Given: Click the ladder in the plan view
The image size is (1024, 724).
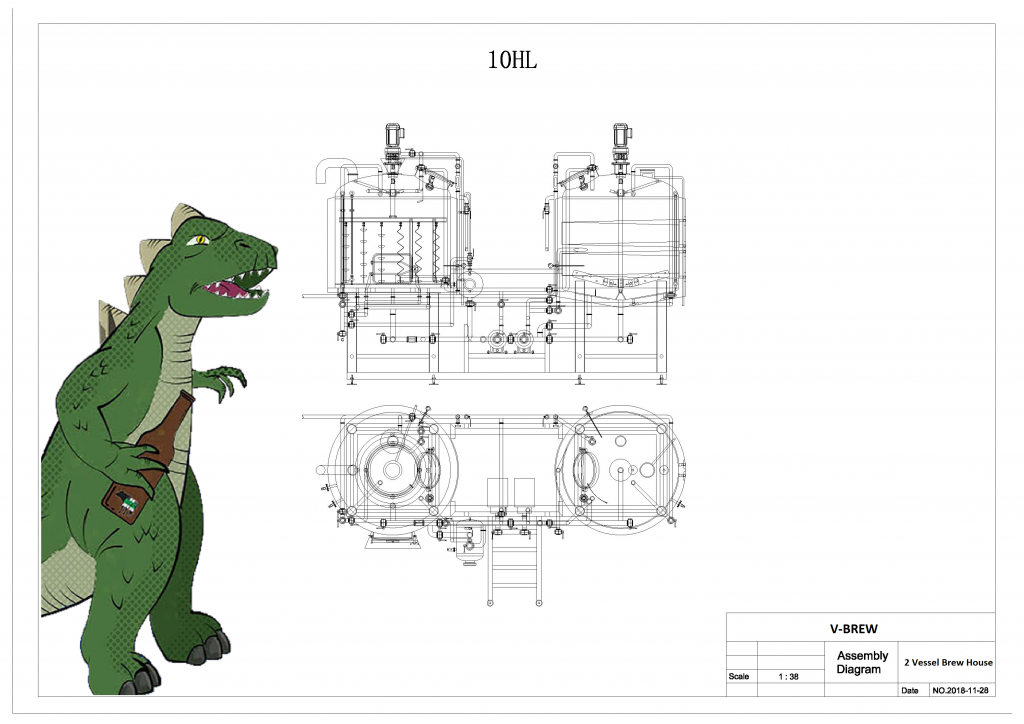Looking at the screenshot, I should pyautogui.click(x=515, y=566).
